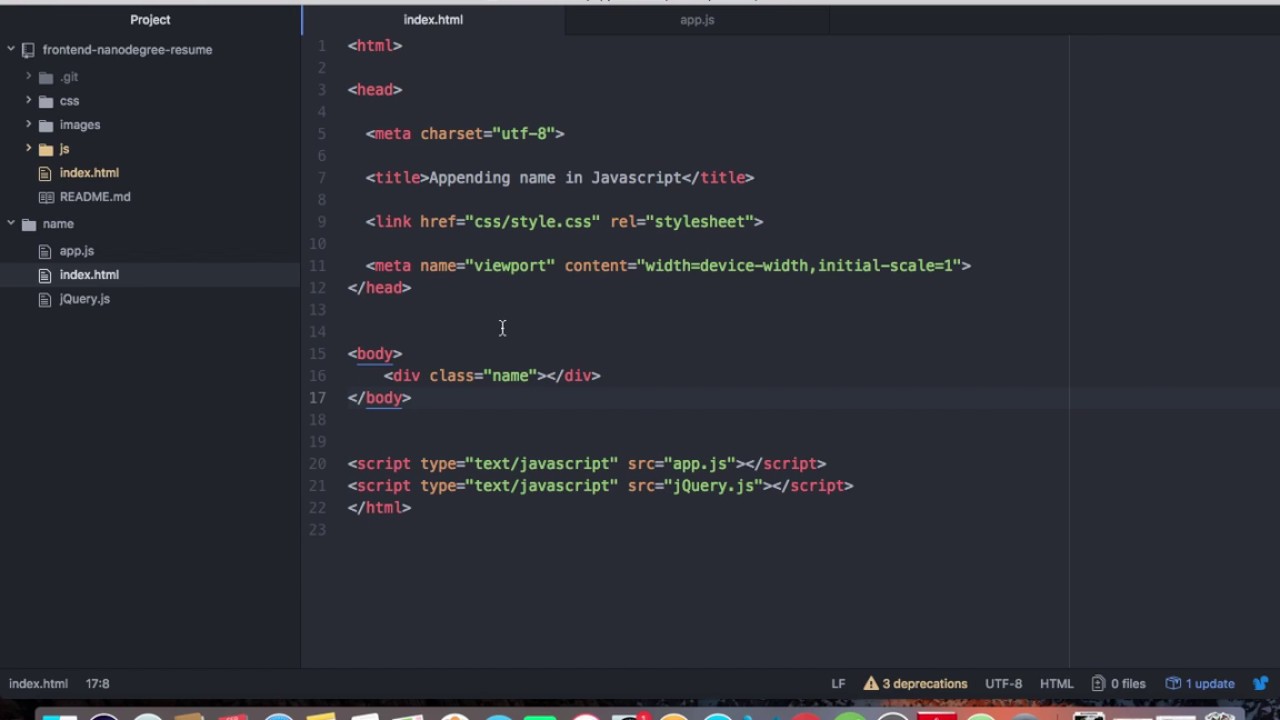1280x720 pixels.
Task: Change line ending via LF button
Action: (x=838, y=684)
